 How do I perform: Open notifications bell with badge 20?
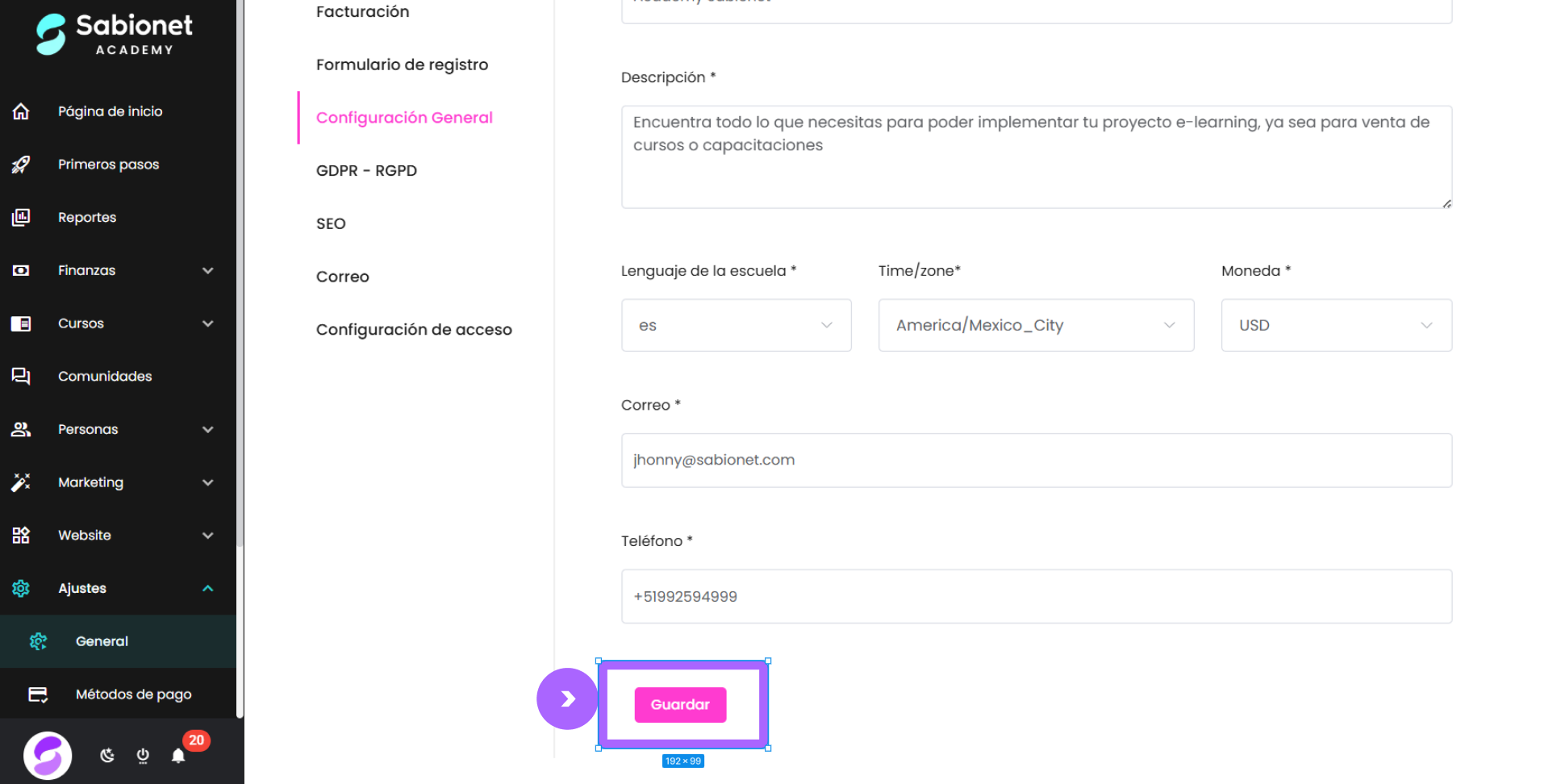click(x=178, y=756)
